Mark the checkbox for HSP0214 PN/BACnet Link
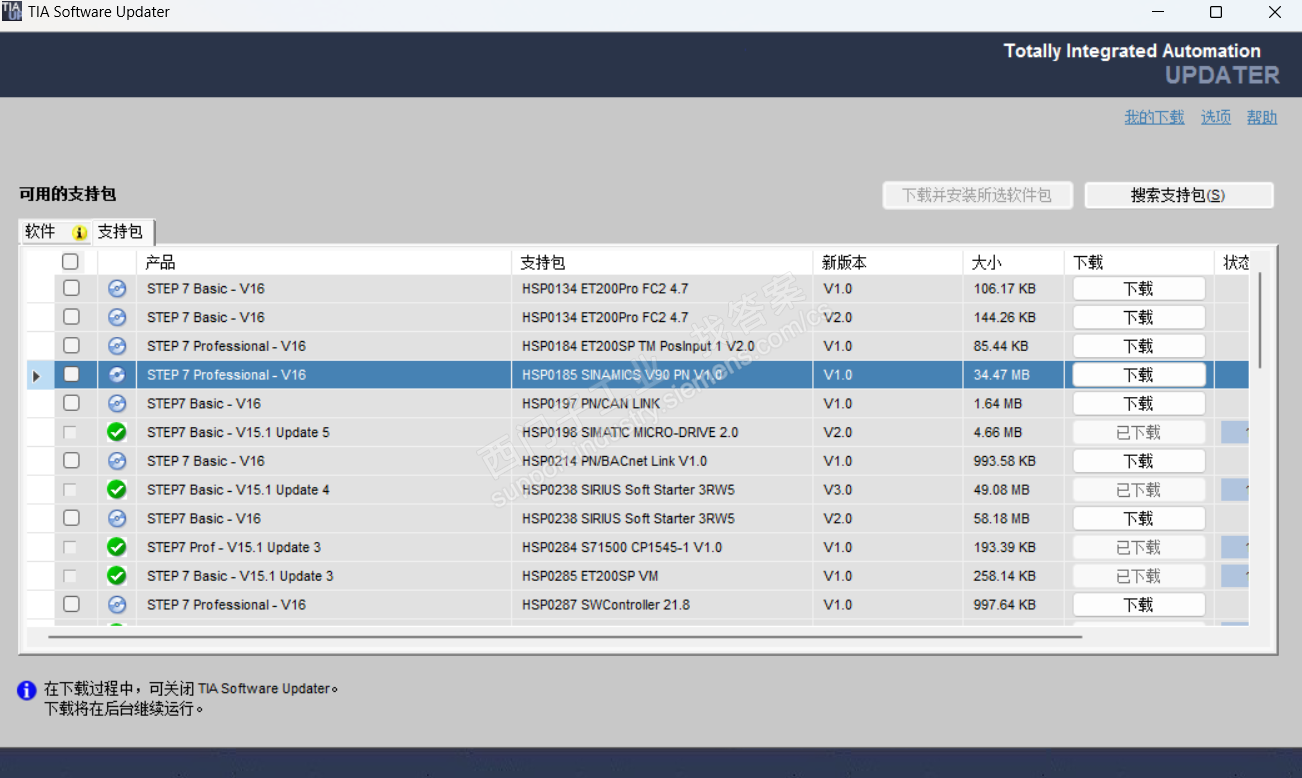 (71, 461)
